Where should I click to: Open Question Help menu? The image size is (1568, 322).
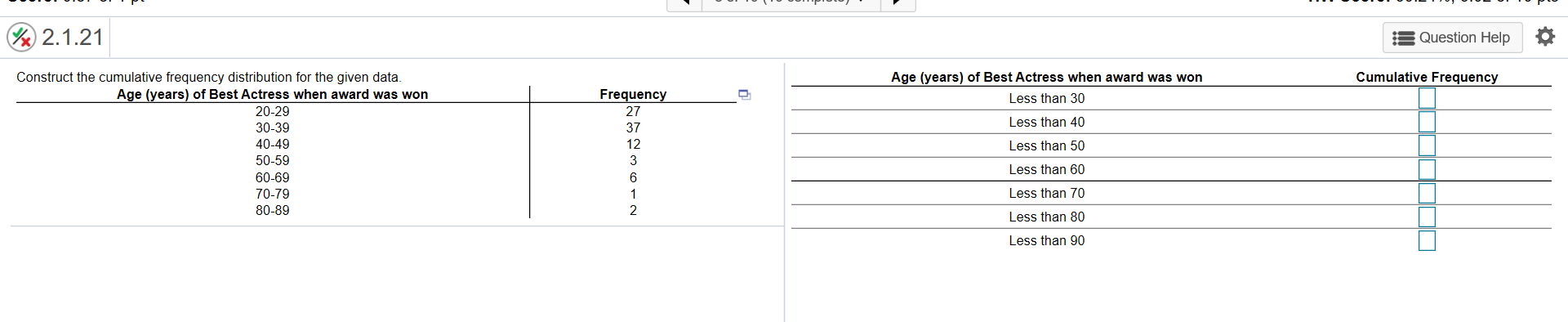click(x=1452, y=38)
